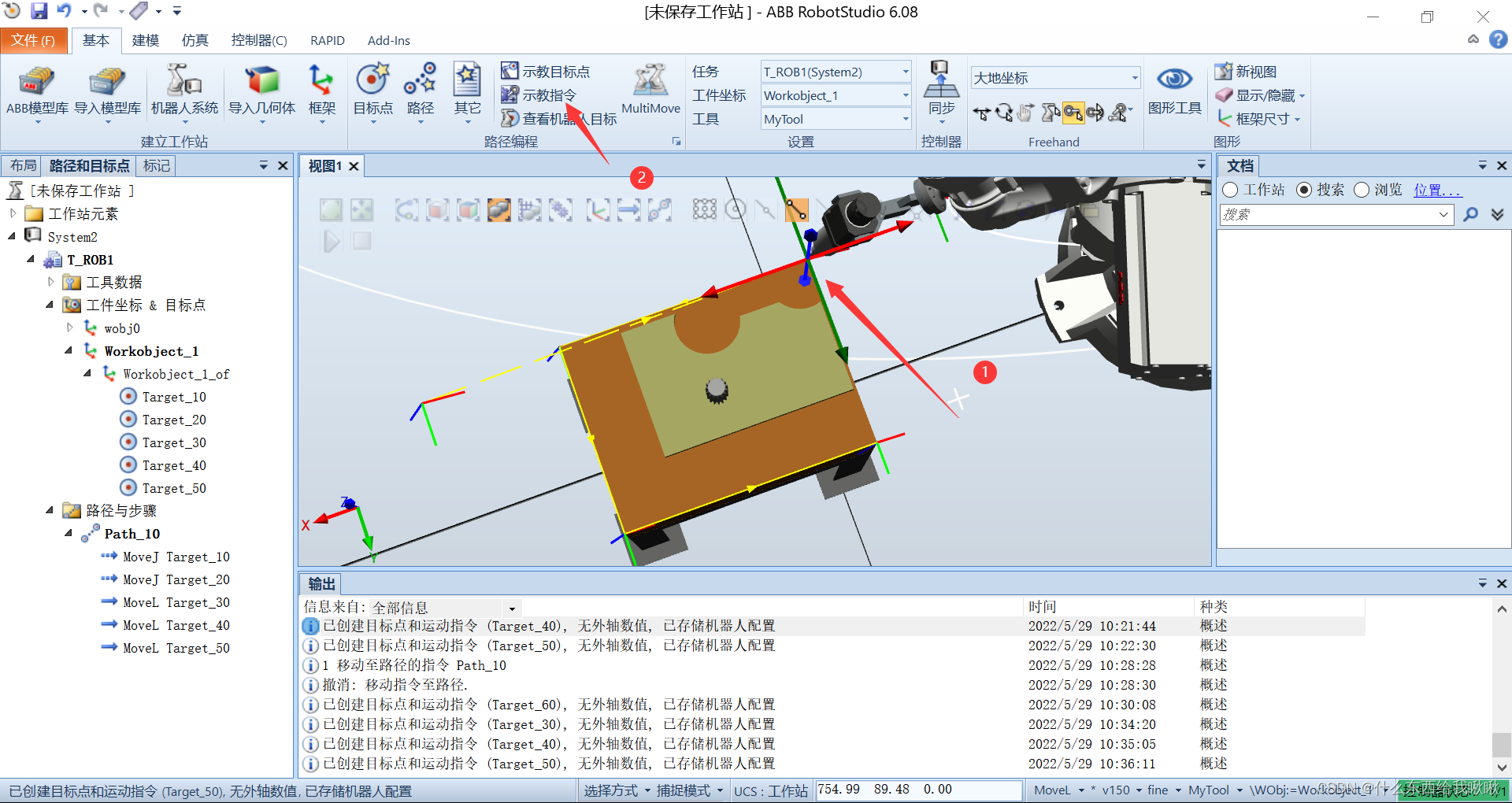The image size is (1512, 803).
Task: Toggle target/frame selection in viewport toolbar
Action: 598,209
